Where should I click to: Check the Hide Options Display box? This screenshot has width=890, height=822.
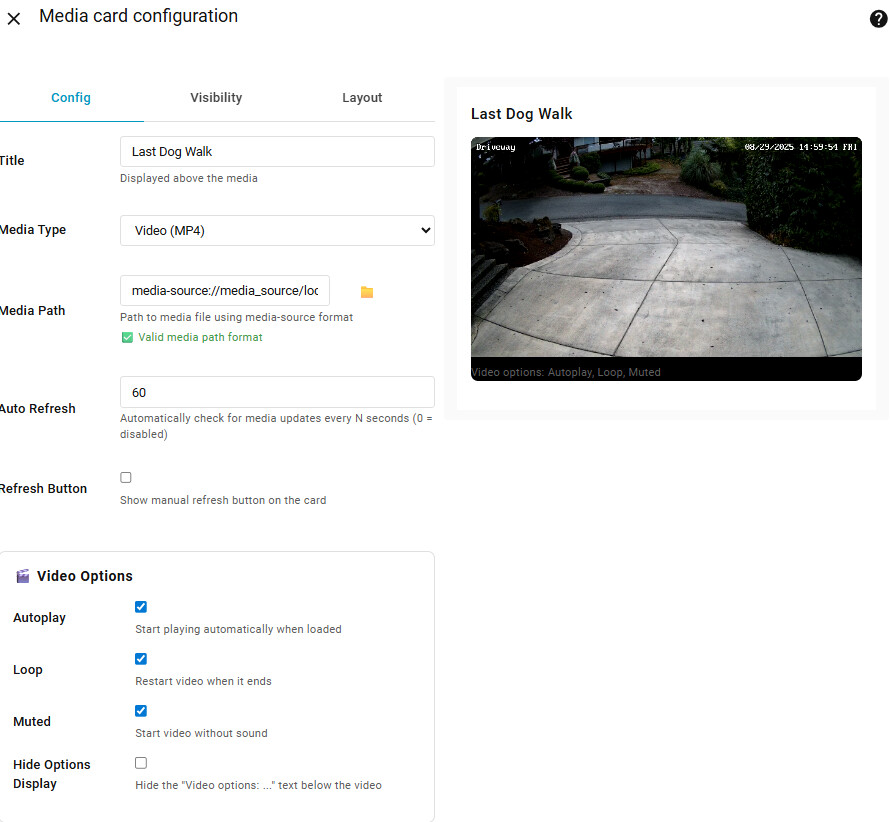[x=141, y=763]
